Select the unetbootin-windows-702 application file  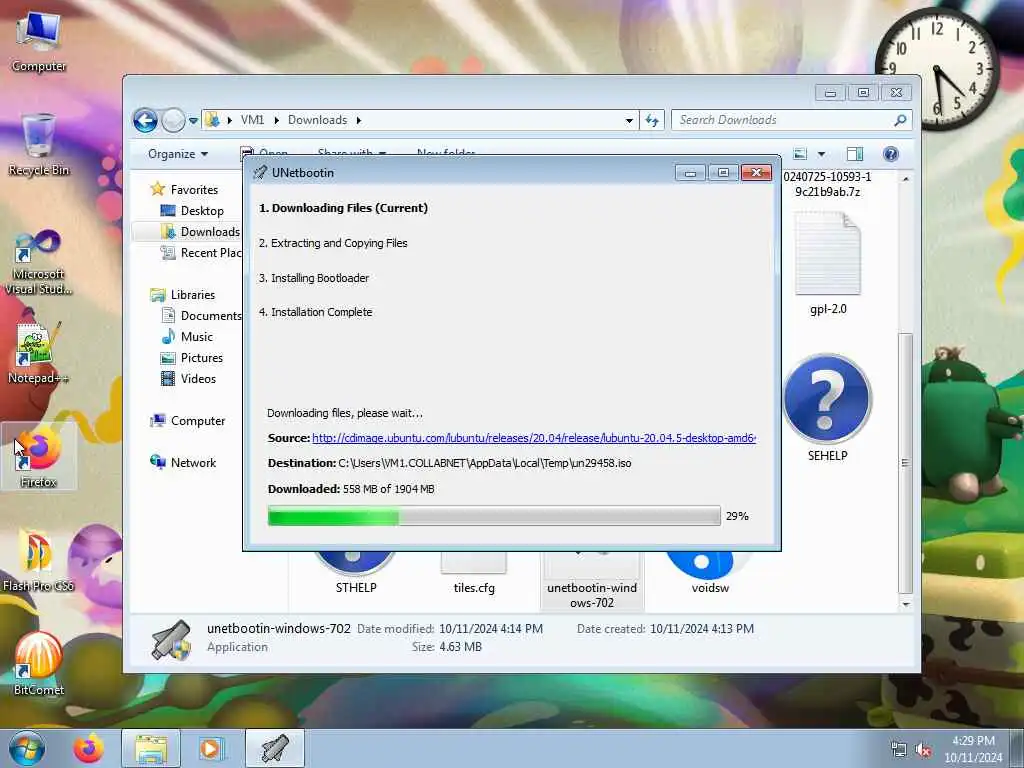[592, 581]
